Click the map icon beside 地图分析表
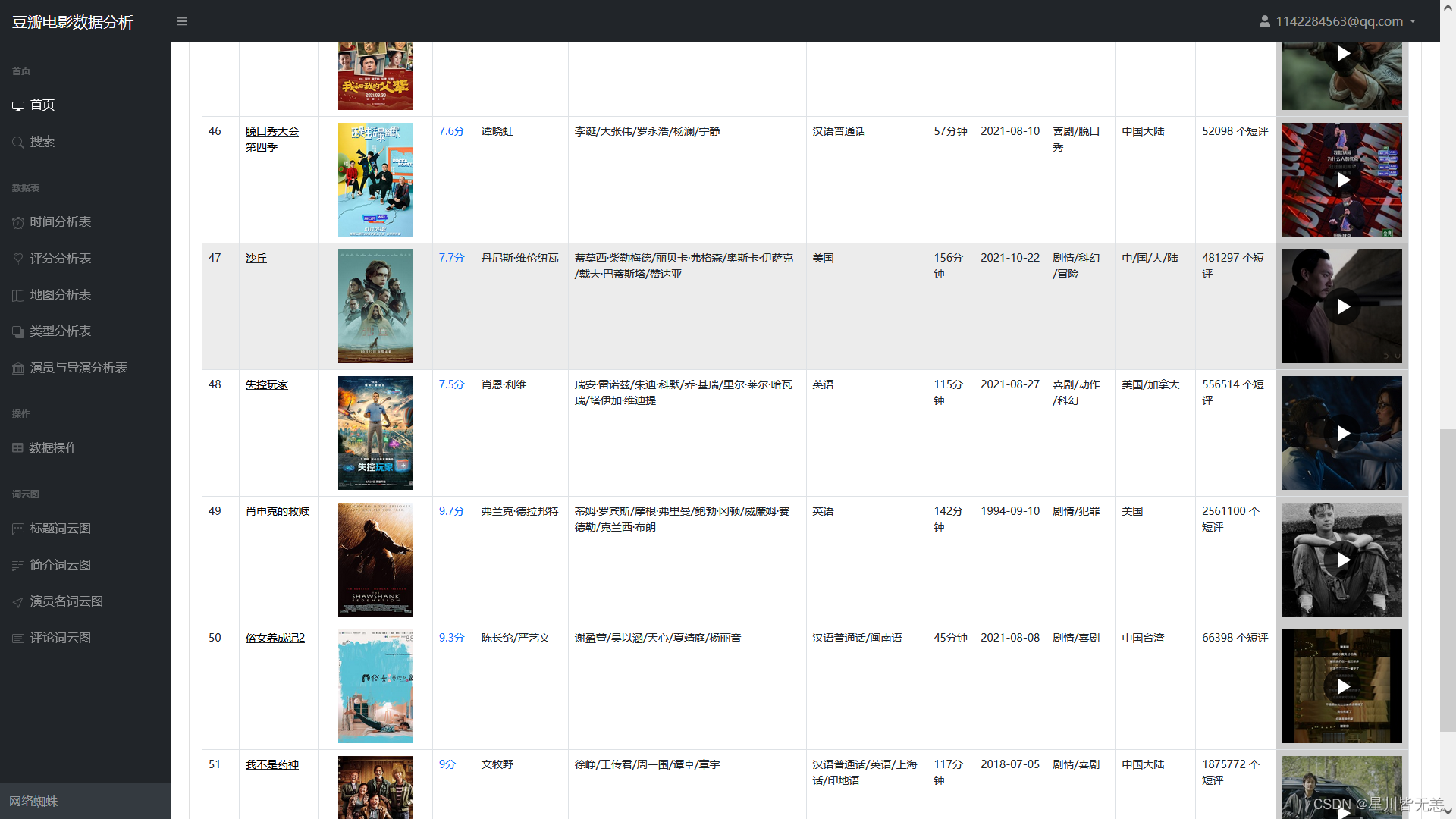1456x819 pixels. click(x=18, y=295)
